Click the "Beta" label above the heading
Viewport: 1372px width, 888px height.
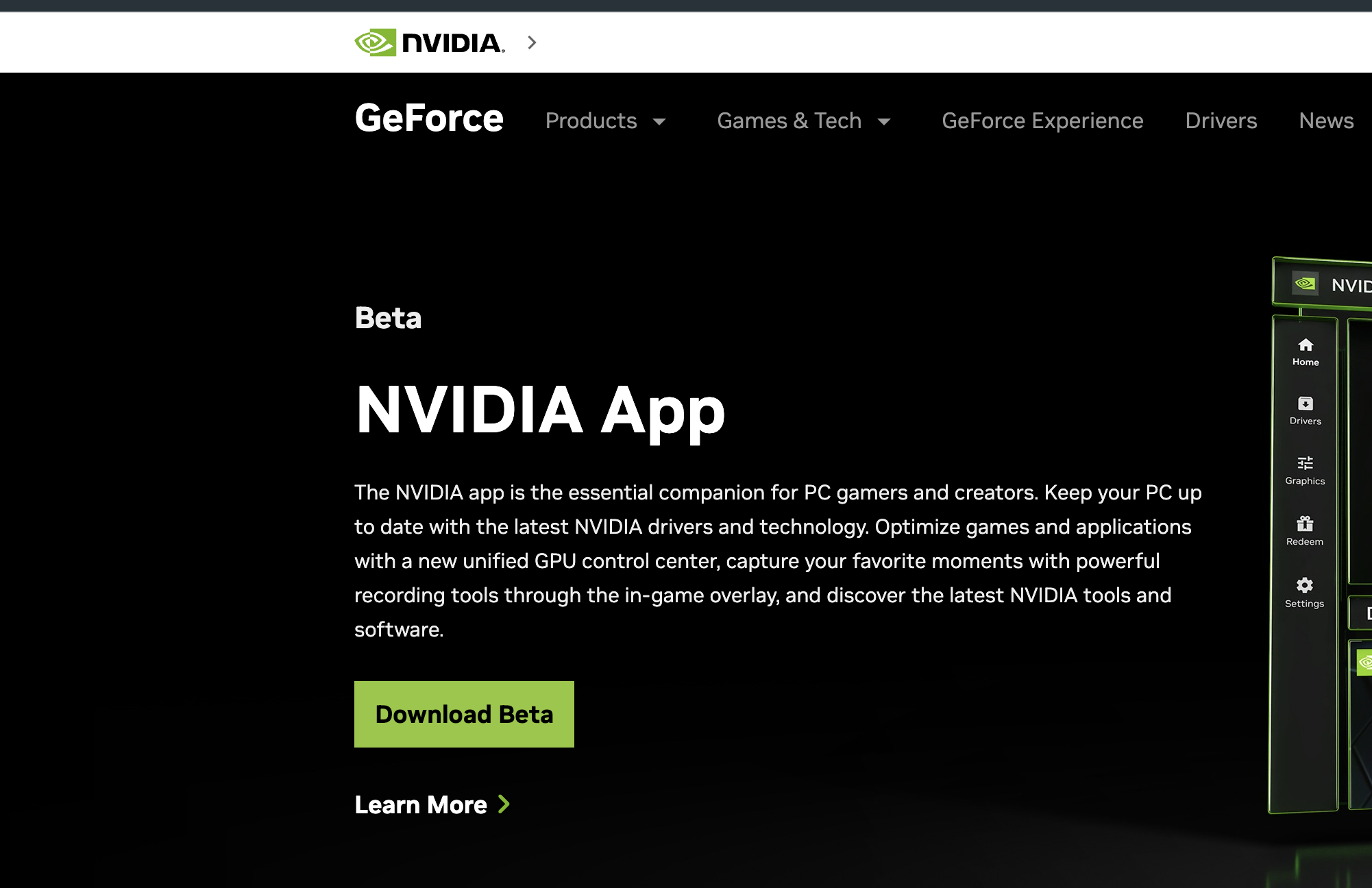point(388,318)
